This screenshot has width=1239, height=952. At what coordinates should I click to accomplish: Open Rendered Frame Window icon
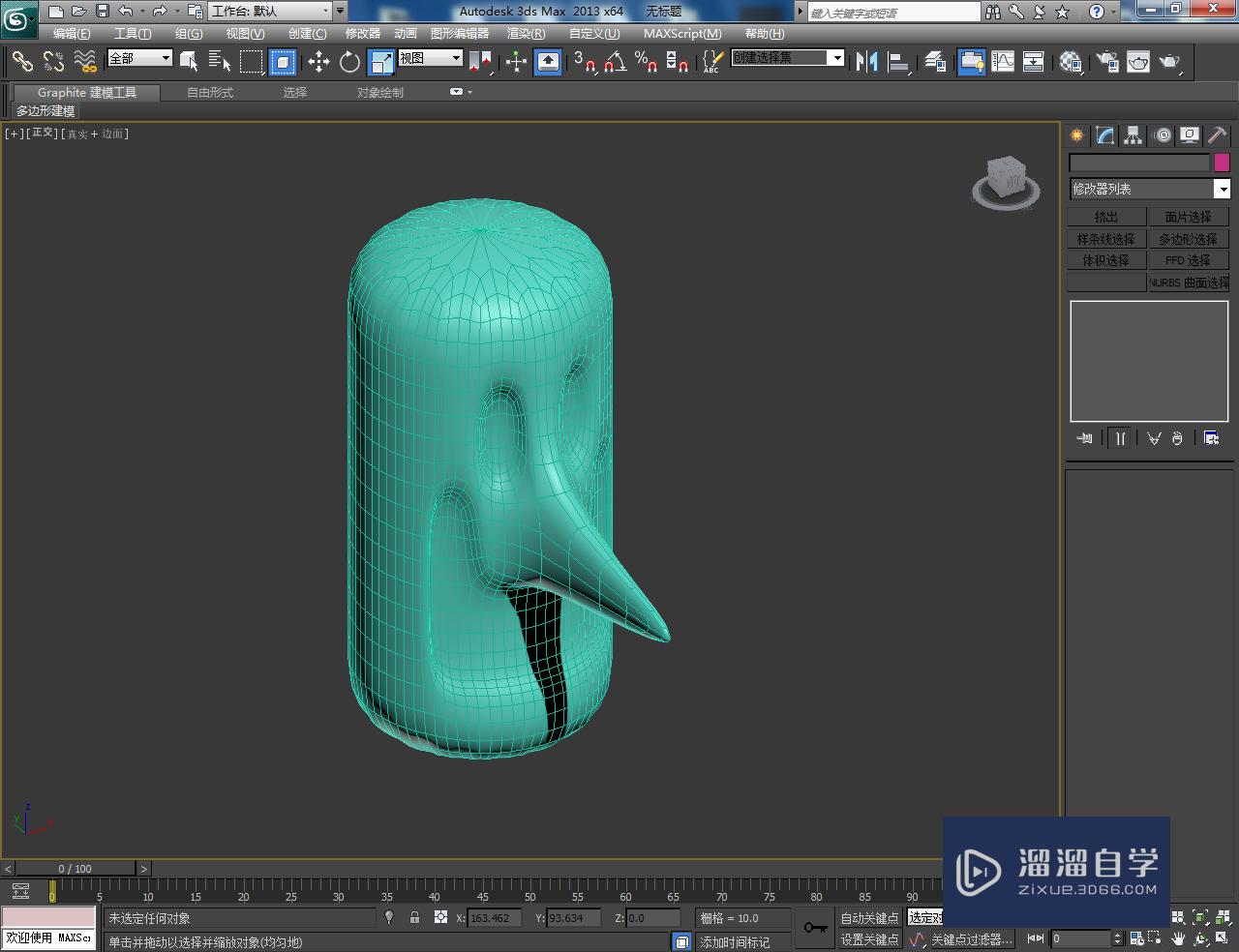point(1138,62)
